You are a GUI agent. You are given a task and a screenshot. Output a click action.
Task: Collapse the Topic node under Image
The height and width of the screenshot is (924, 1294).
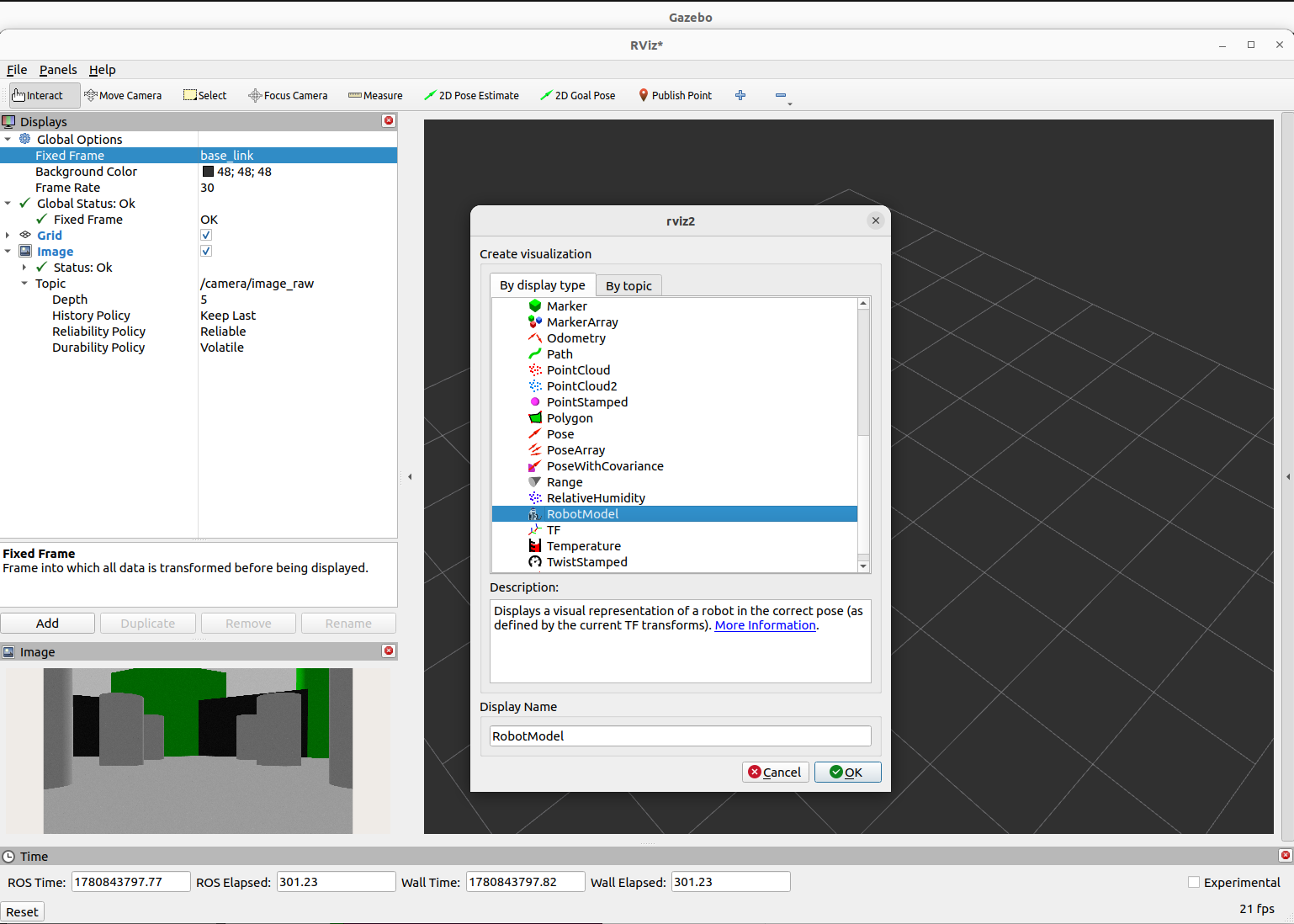pyautogui.click(x=24, y=283)
